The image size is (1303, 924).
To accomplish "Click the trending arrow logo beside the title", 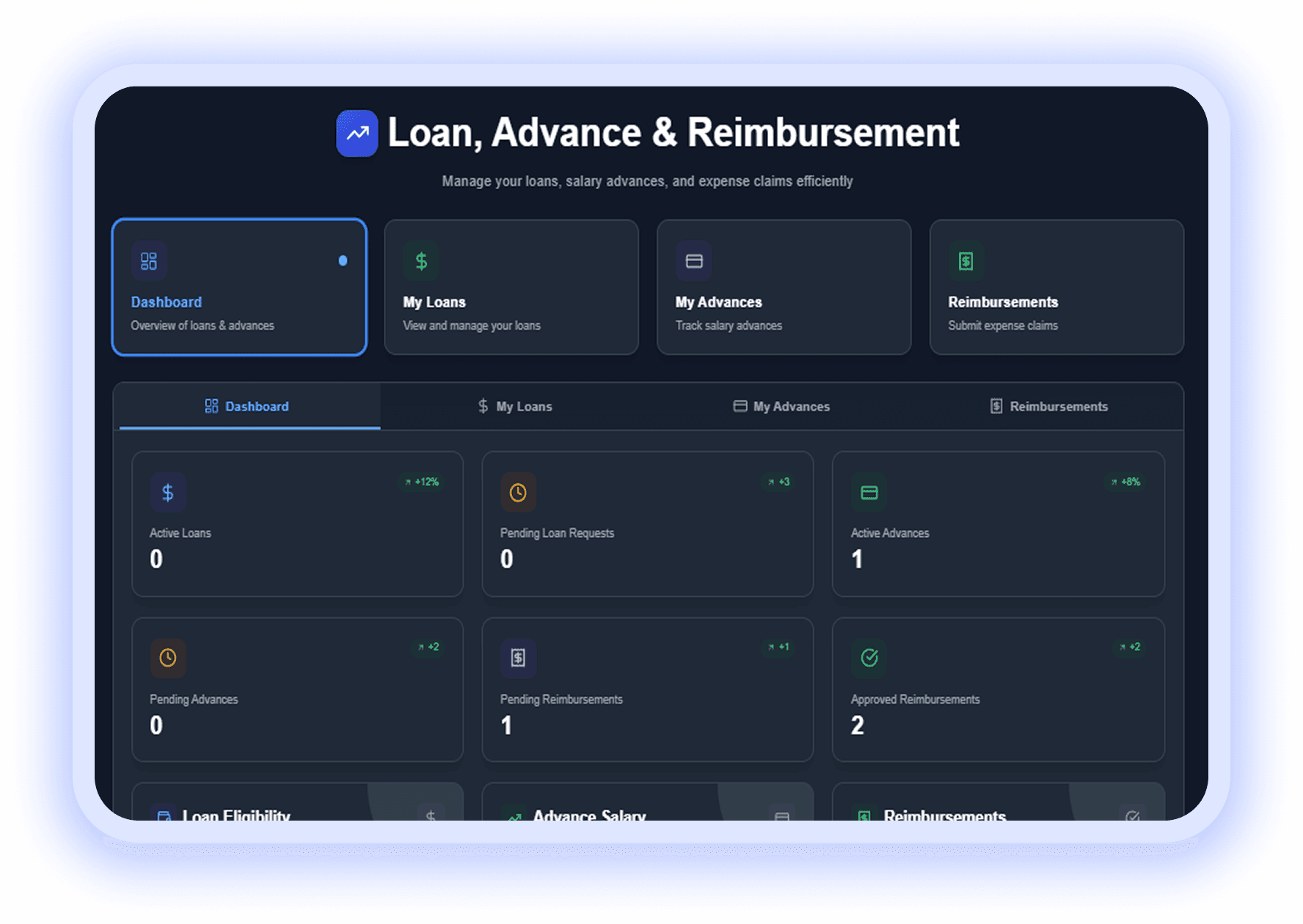I will (357, 133).
